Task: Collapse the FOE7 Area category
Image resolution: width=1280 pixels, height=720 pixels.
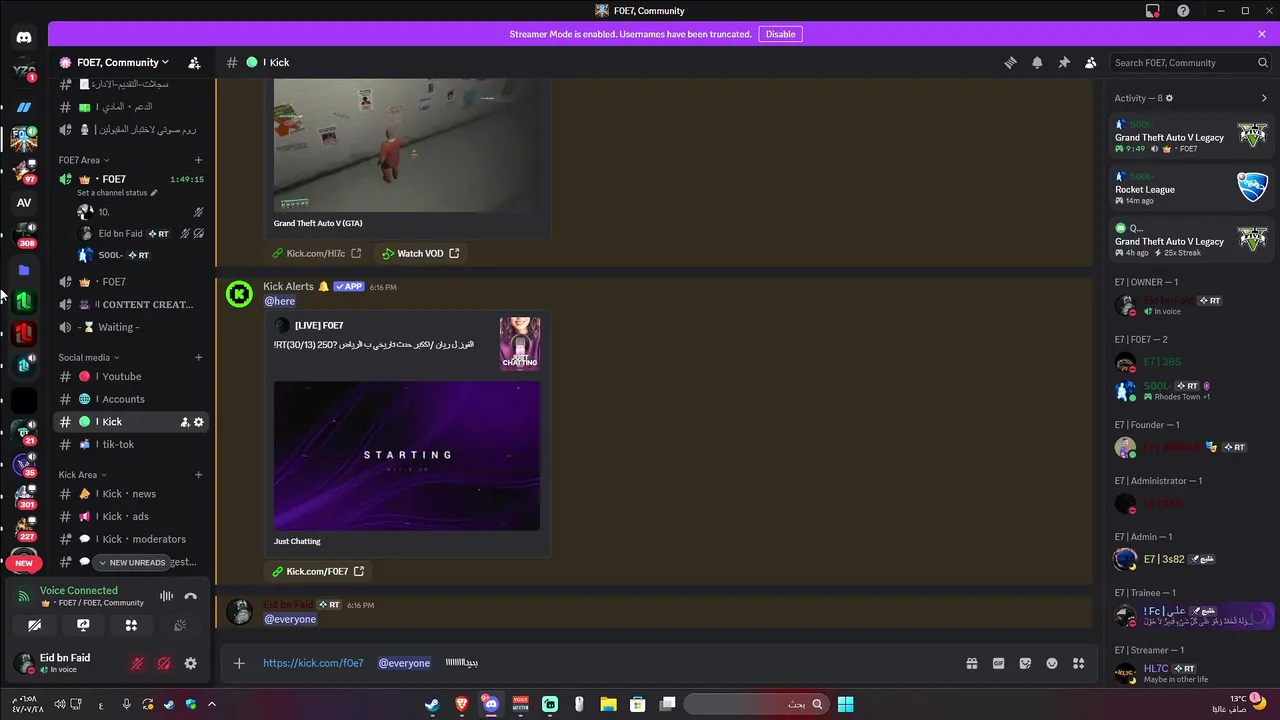Action: [84, 160]
